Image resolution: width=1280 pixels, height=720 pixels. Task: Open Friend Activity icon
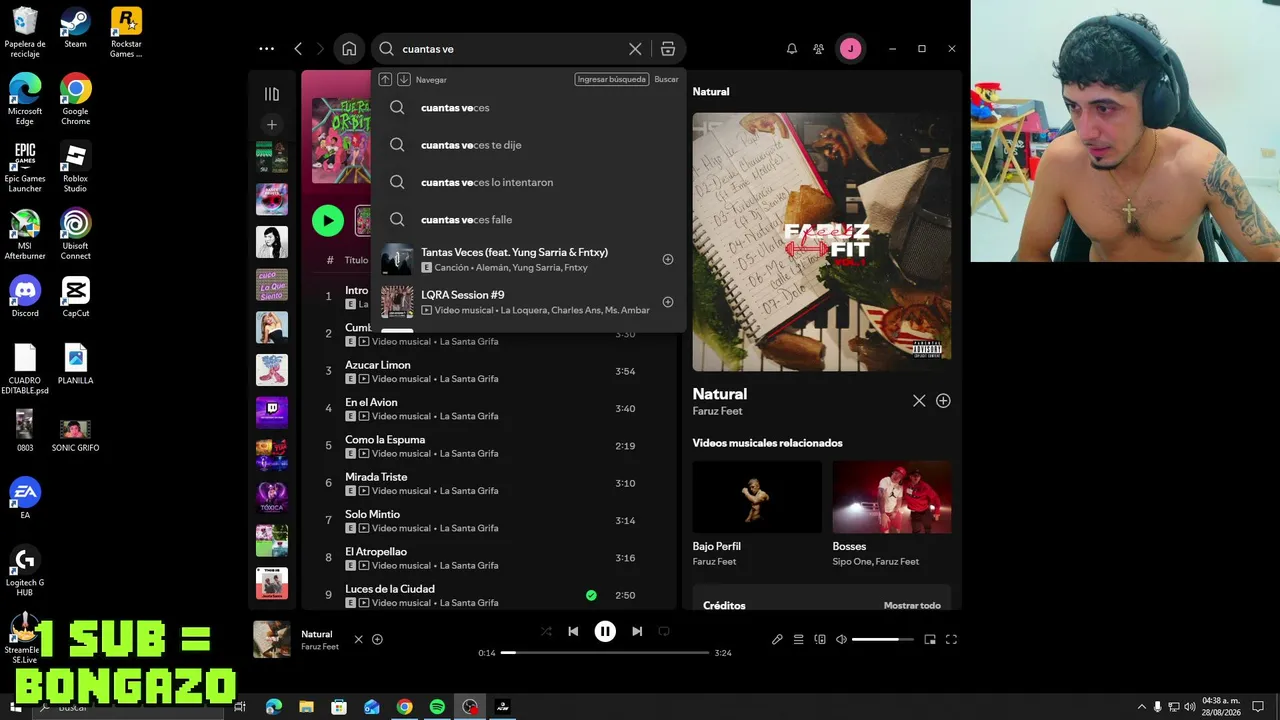coord(819,48)
